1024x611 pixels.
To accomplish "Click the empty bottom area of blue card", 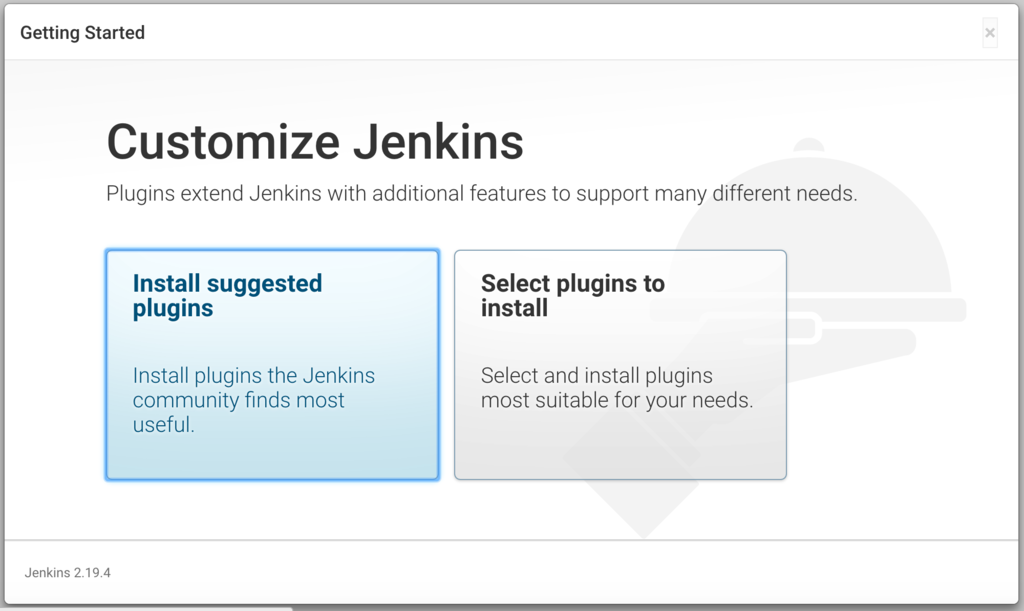I will pos(272,457).
